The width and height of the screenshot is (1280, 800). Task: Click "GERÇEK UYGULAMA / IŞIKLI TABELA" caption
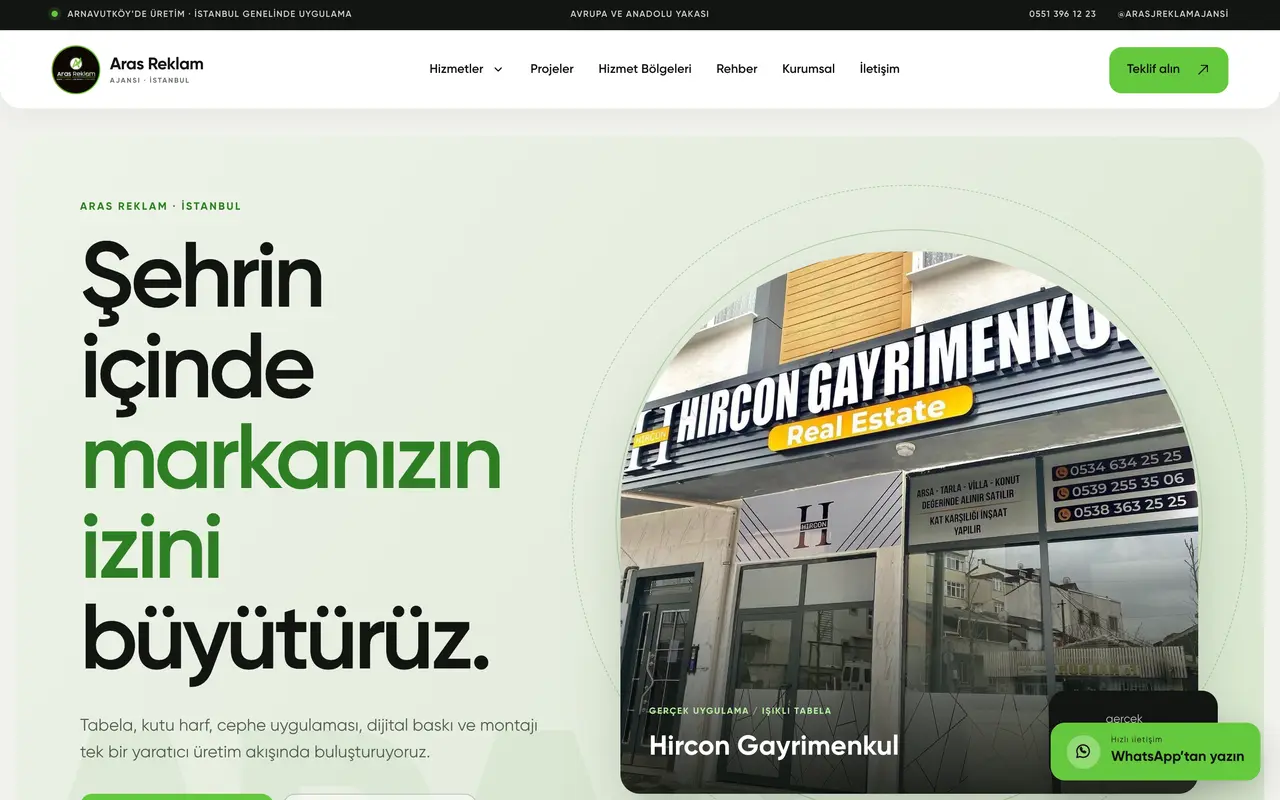pos(740,711)
